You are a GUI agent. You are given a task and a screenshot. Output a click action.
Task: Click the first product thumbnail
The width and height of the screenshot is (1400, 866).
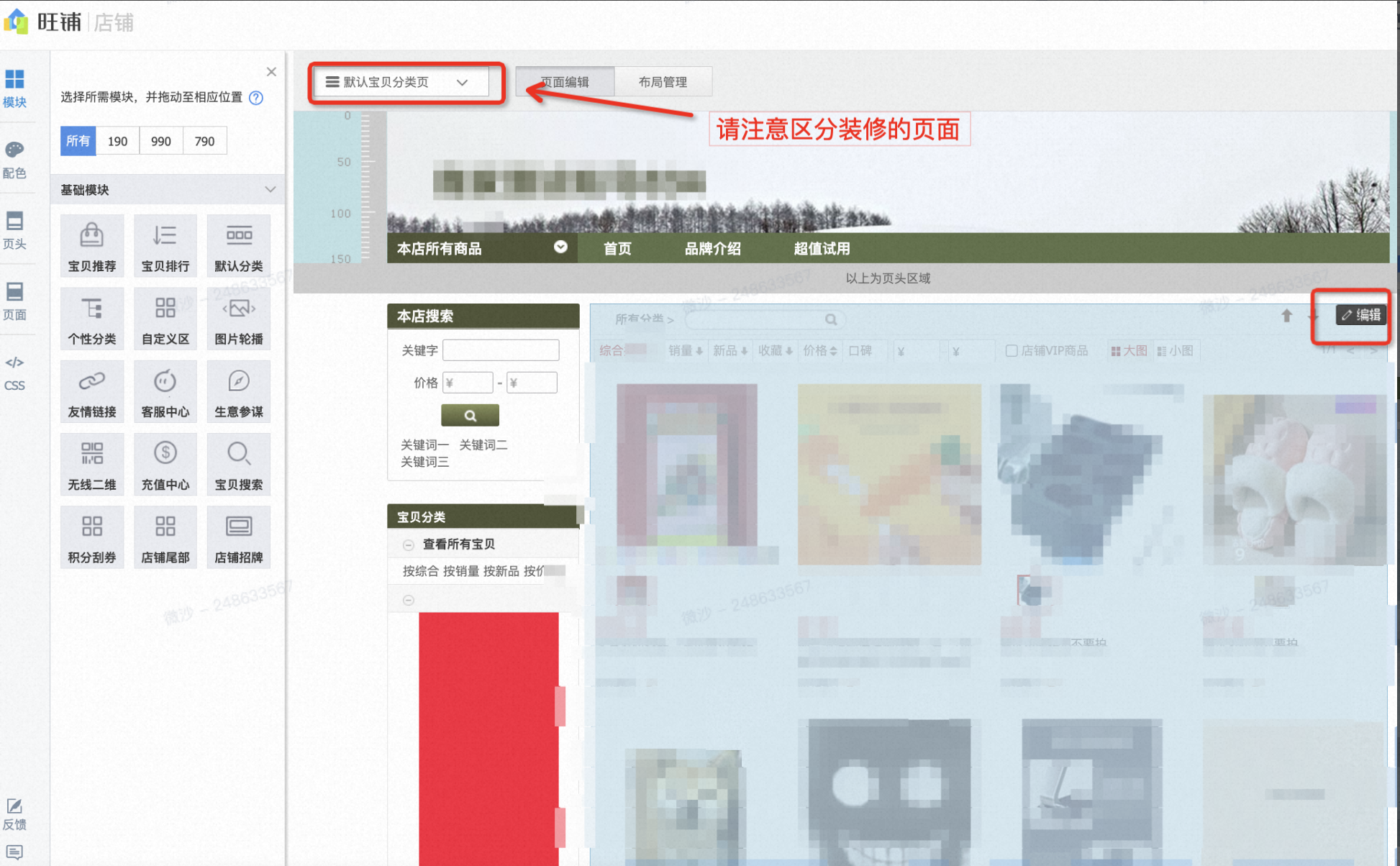pyautogui.click(x=687, y=475)
